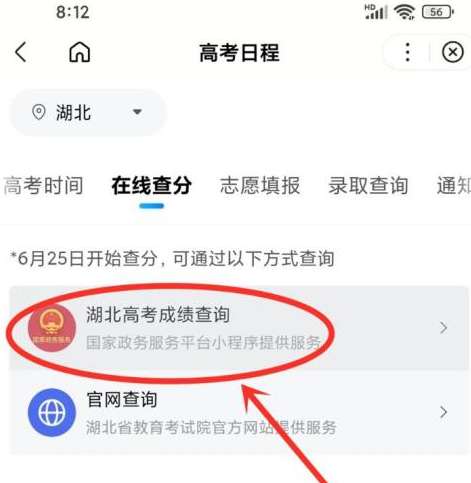Close the mini program with X icon
Image resolution: width=471 pixels, height=483 pixels.
452,52
